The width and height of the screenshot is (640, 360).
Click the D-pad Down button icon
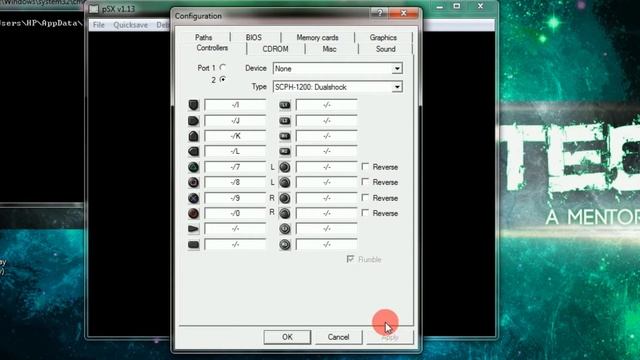[193, 136]
